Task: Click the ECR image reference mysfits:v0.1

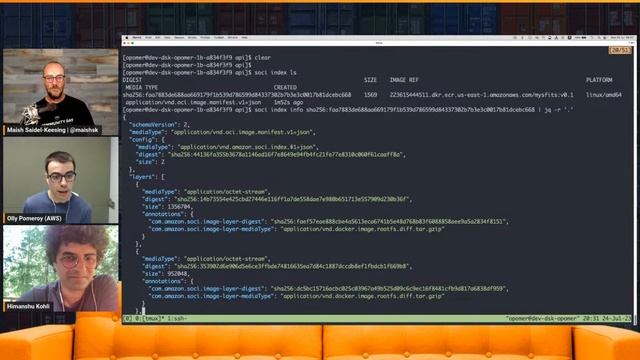Action: pyautogui.click(x=481, y=95)
